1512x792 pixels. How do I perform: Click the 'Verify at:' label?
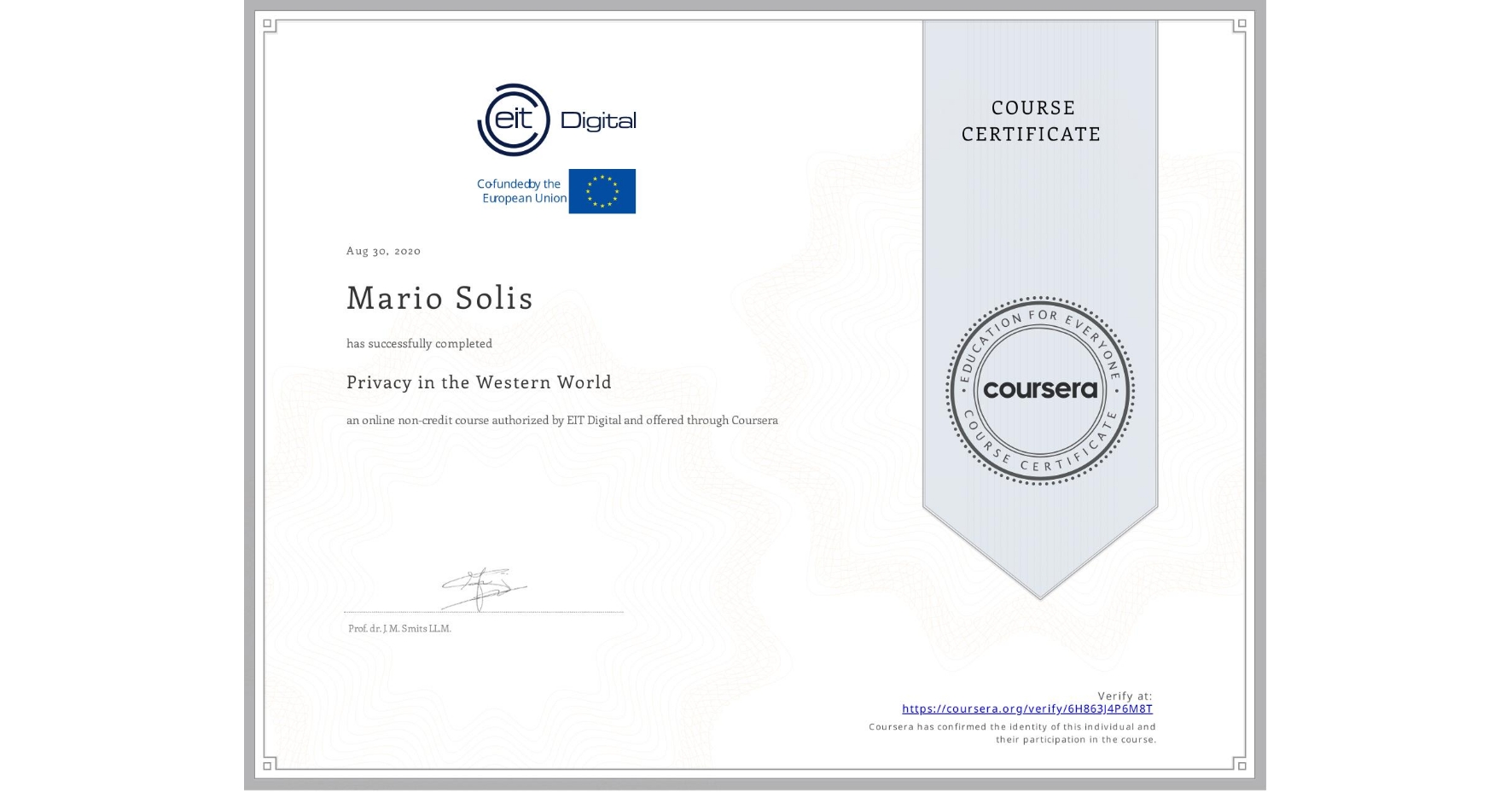(1125, 696)
